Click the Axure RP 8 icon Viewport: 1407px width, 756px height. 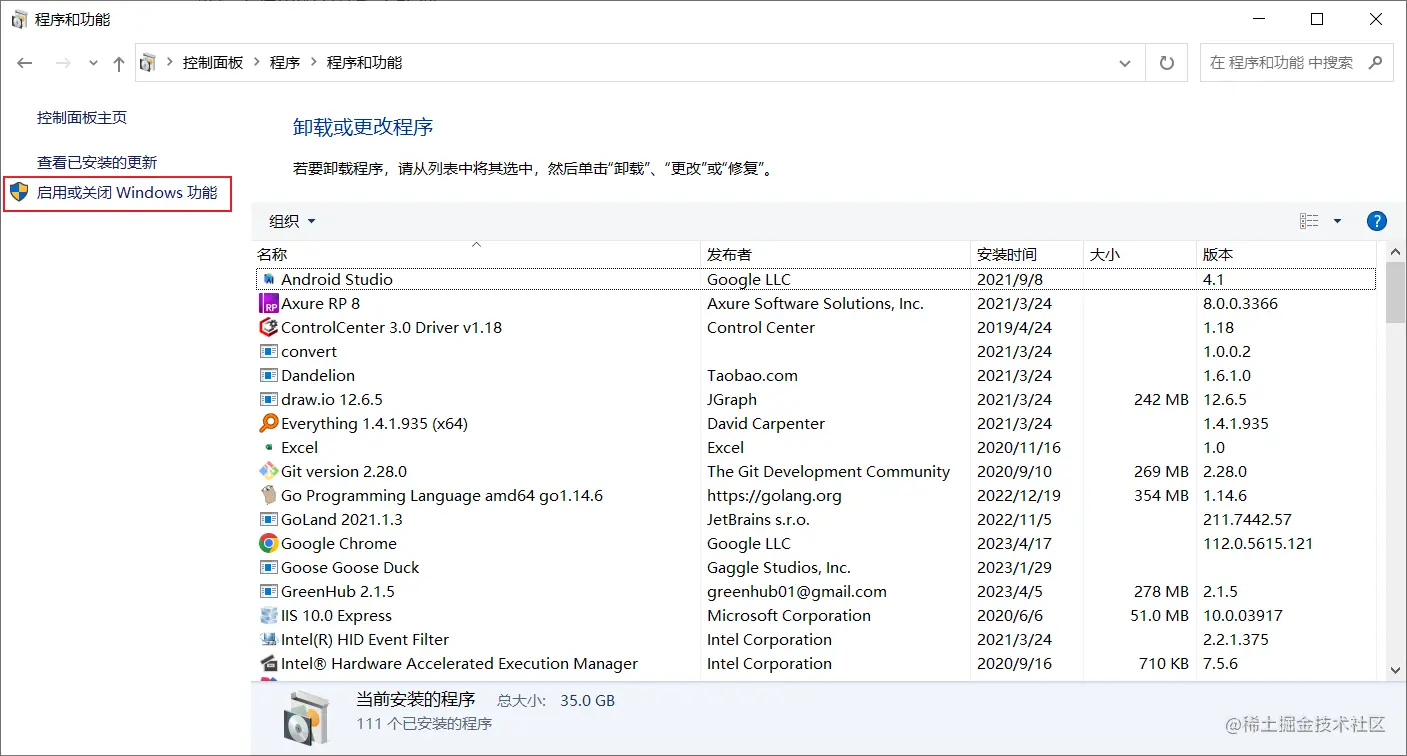coord(268,304)
